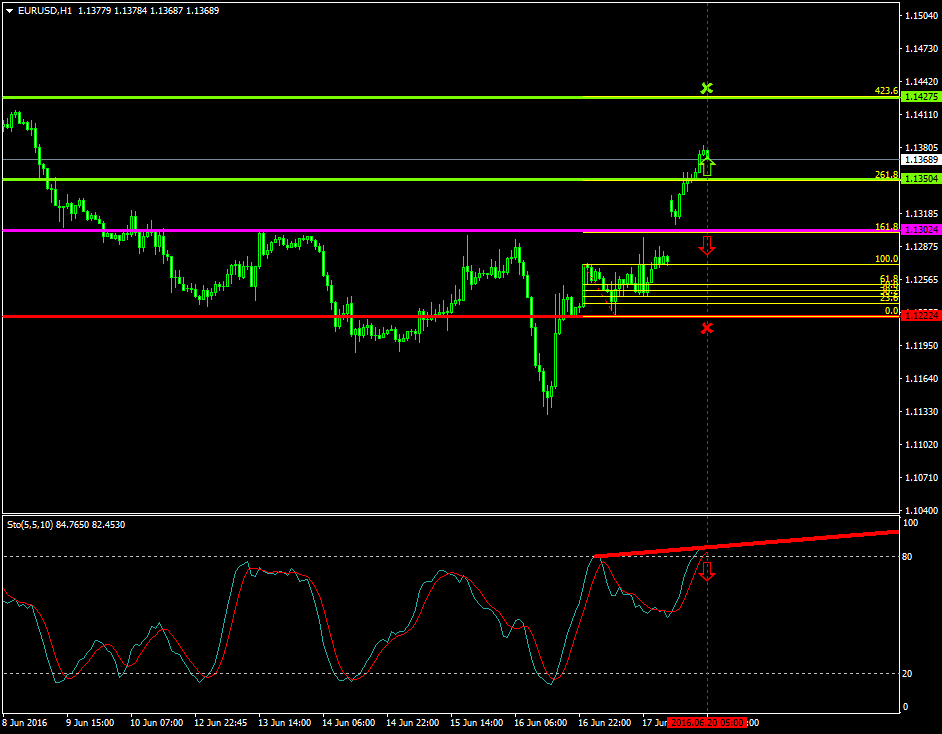Click the 16 Jun 22:00 time axis label
Image resolution: width=942 pixels, height=734 pixels.
click(x=605, y=722)
